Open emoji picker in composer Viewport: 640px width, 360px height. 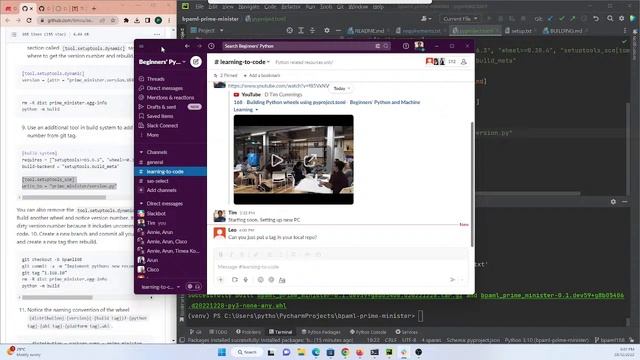(x=260, y=280)
